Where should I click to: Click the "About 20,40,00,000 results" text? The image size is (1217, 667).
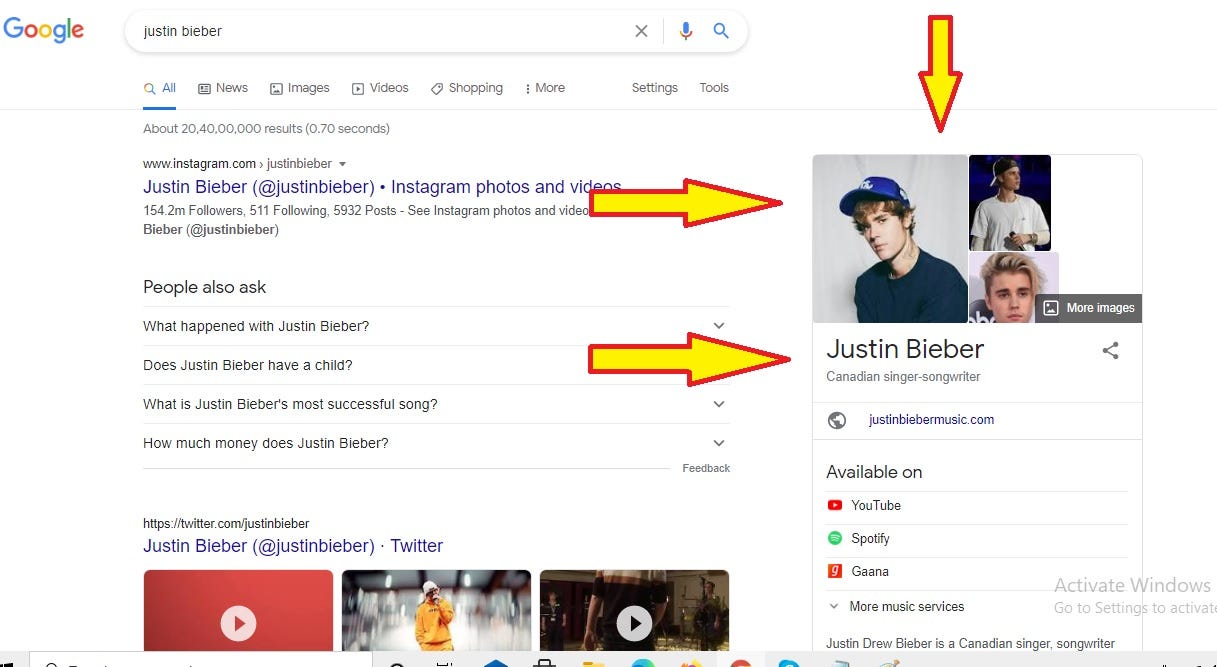[266, 129]
